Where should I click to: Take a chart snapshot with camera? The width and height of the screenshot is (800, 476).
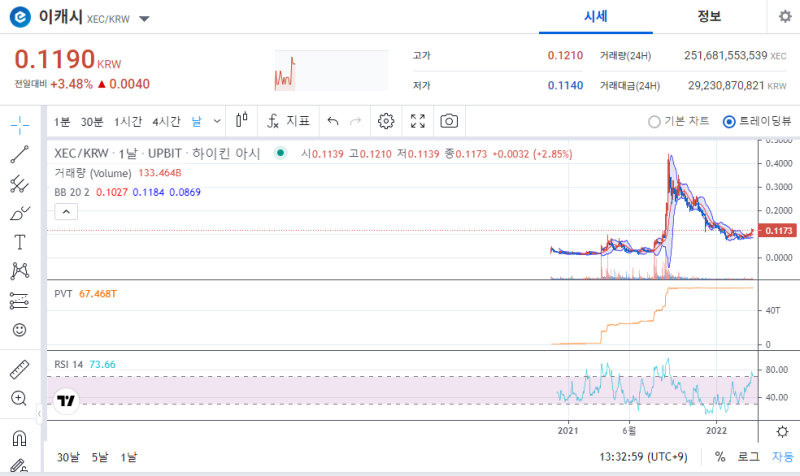449,121
